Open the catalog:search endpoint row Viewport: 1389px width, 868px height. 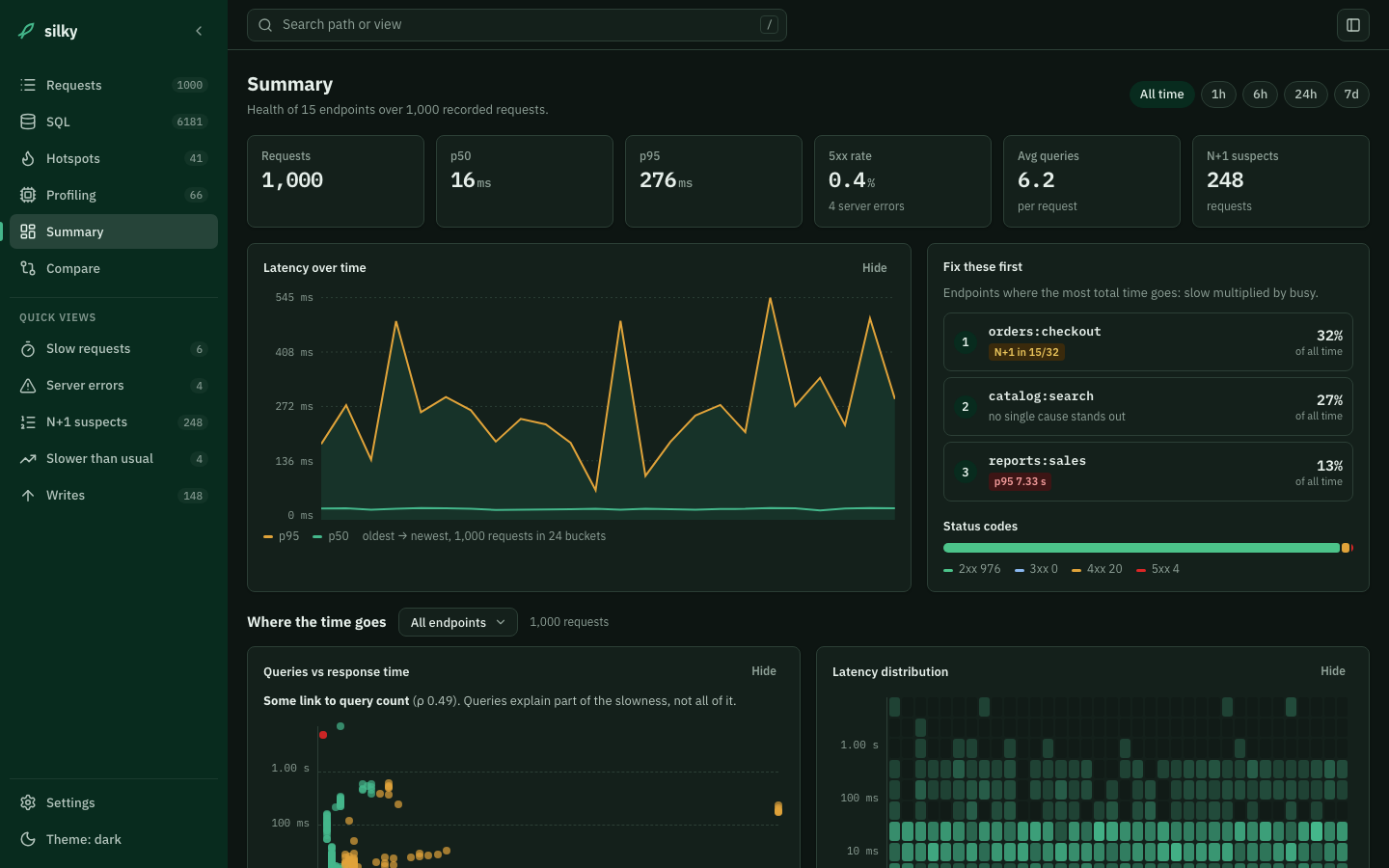coord(1148,407)
